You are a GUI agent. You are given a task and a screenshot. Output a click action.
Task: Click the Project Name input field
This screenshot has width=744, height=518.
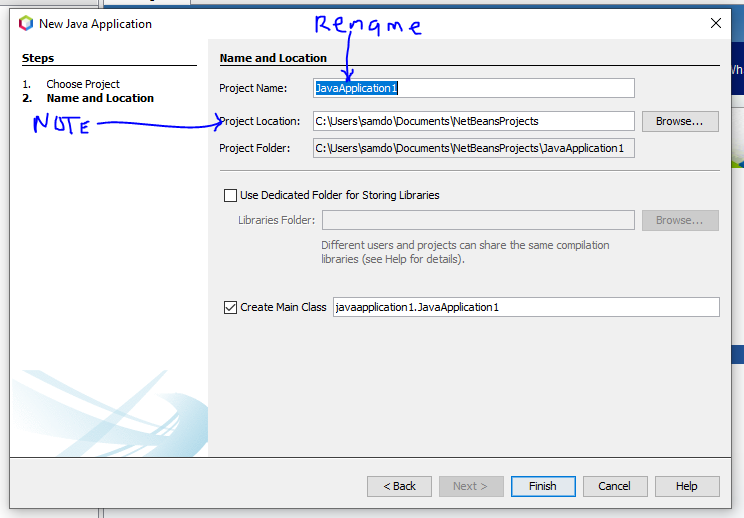click(474, 88)
